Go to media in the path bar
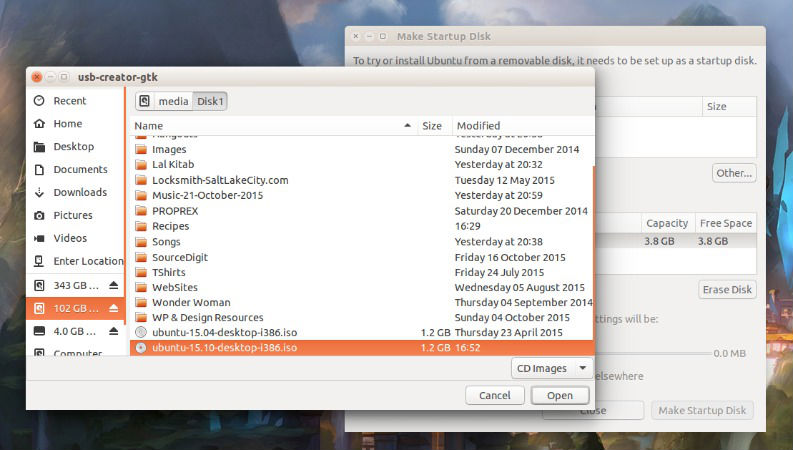The image size is (793, 450). 173,101
